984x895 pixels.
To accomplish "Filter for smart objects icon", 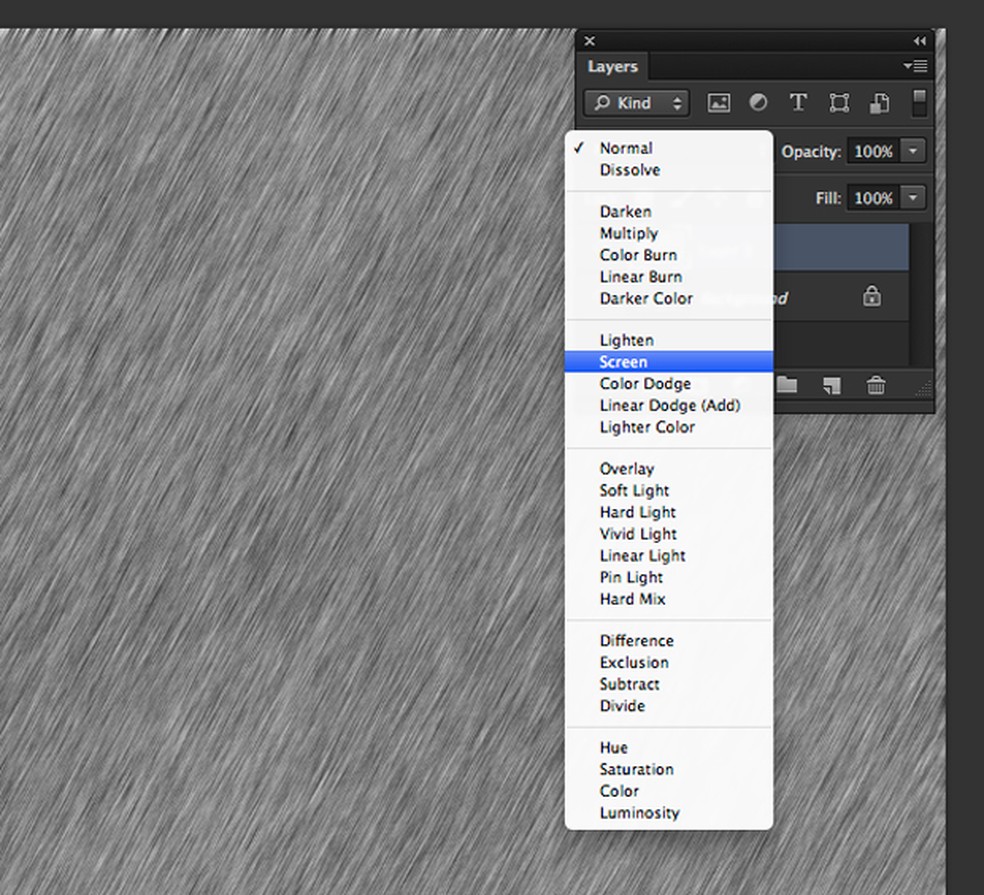I will pos(879,103).
